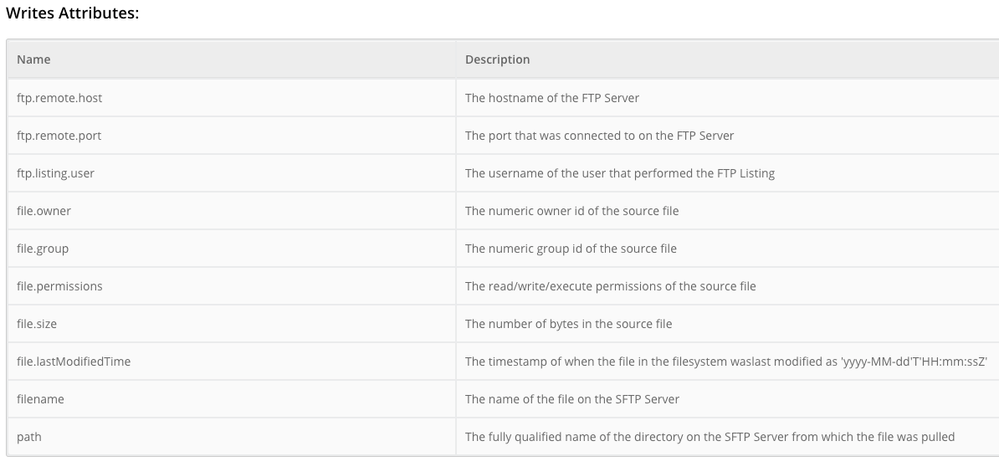The image size is (999, 462).
Task: Select the file.size attribute name
Action: pos(39,324)
